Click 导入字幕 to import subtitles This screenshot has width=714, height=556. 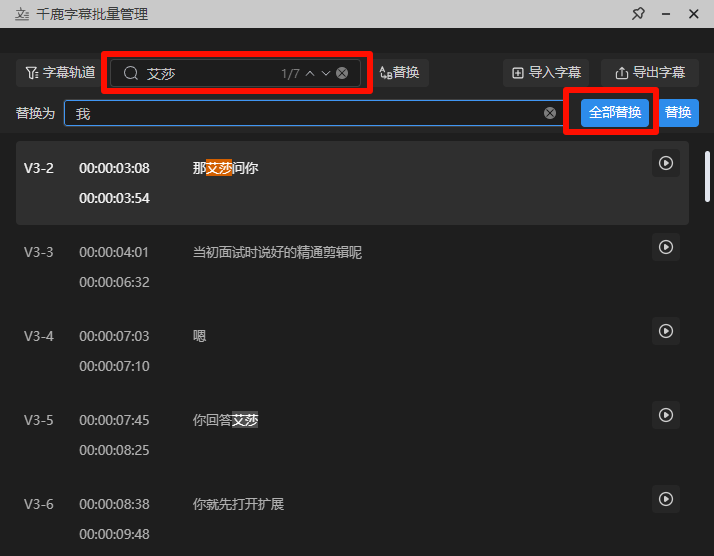[546, 73]
